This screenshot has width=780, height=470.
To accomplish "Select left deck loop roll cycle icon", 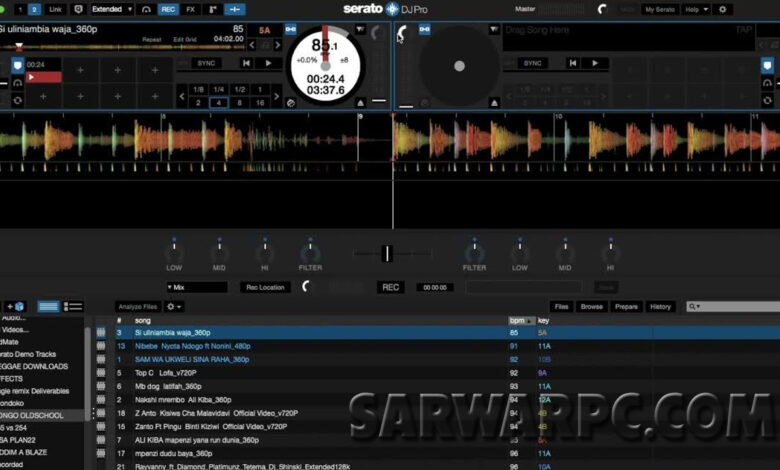I will point(17,100).
